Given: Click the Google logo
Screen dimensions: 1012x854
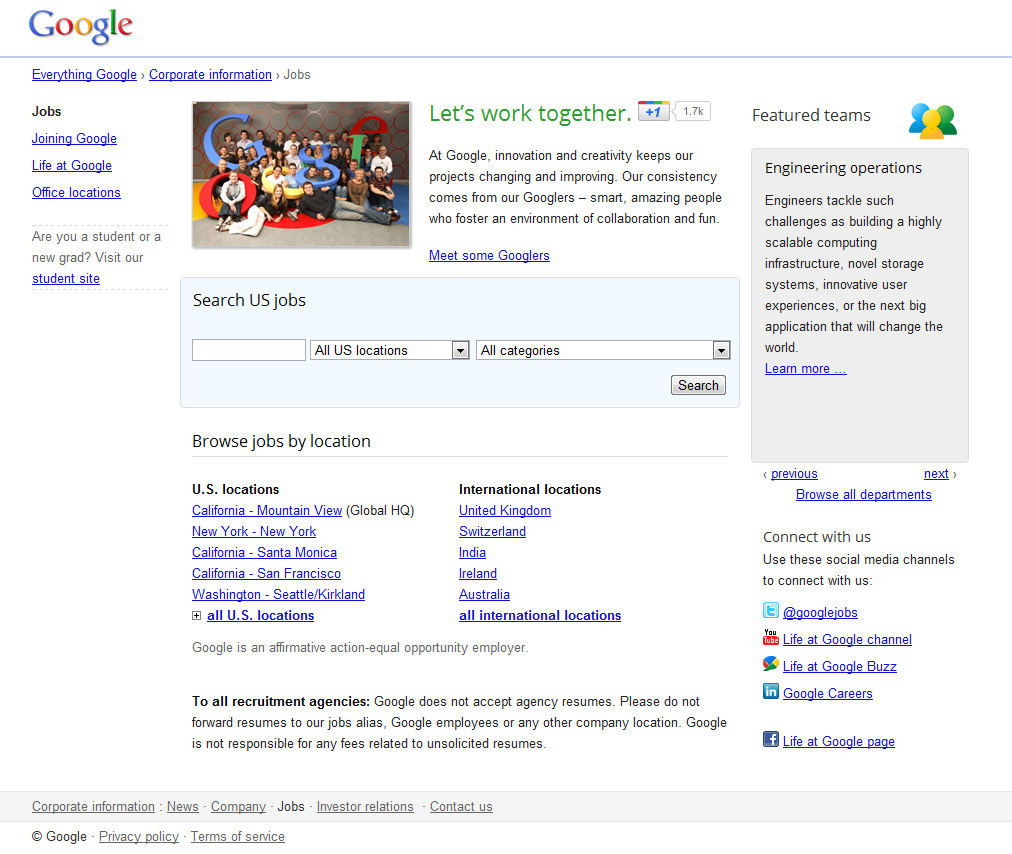Looking at the screenshot, I should [x=81, y=26].
